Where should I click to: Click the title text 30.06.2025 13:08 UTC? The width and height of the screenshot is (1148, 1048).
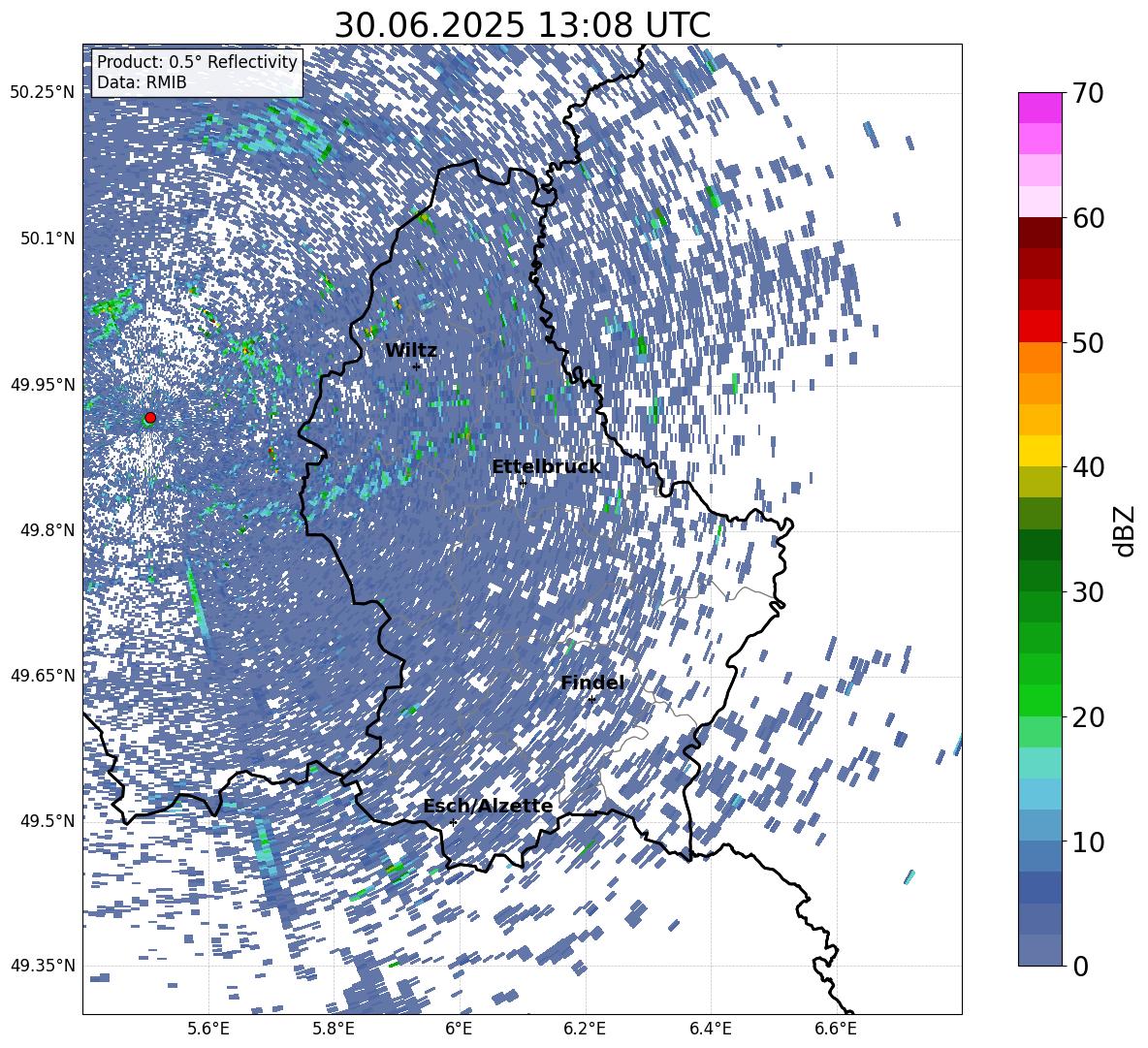[522, 25]
